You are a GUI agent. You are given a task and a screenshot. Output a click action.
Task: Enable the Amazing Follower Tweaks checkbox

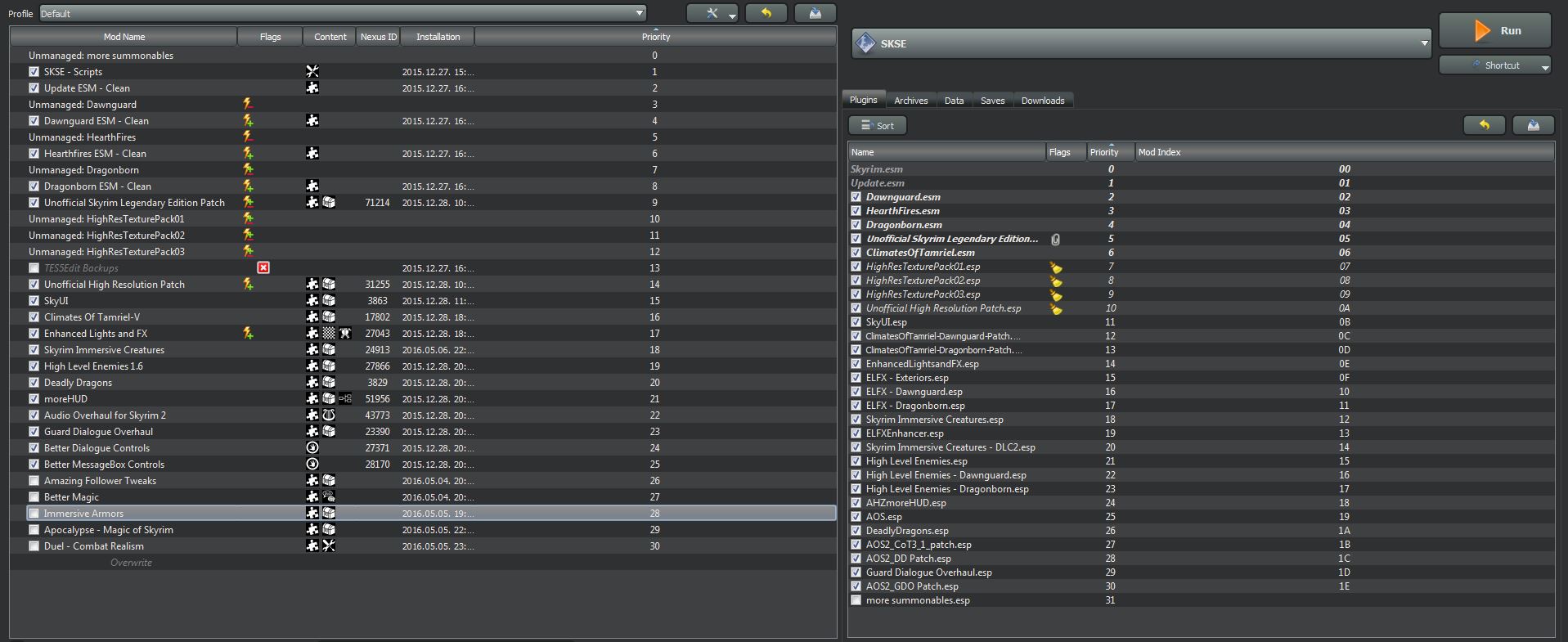[x=34, y=480]
